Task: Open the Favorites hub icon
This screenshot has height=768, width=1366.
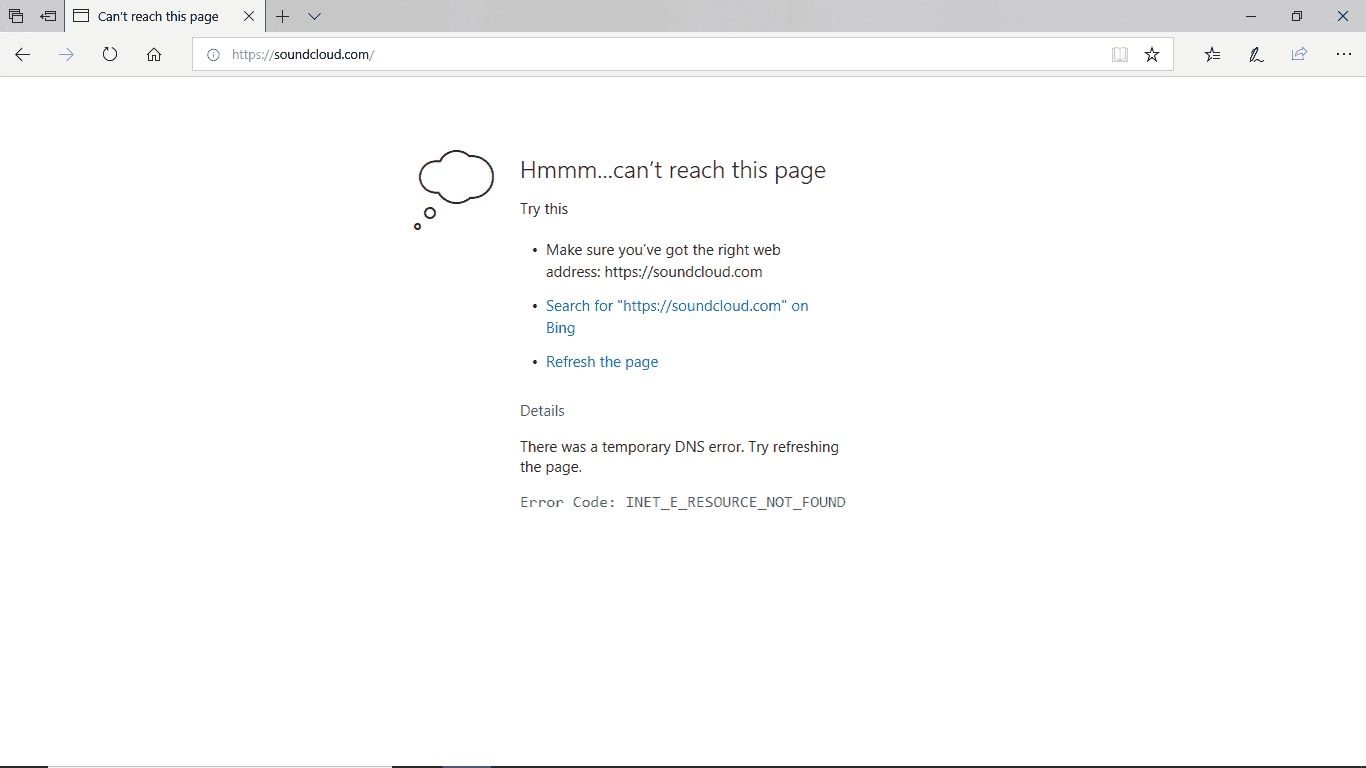Action: 1212,55
